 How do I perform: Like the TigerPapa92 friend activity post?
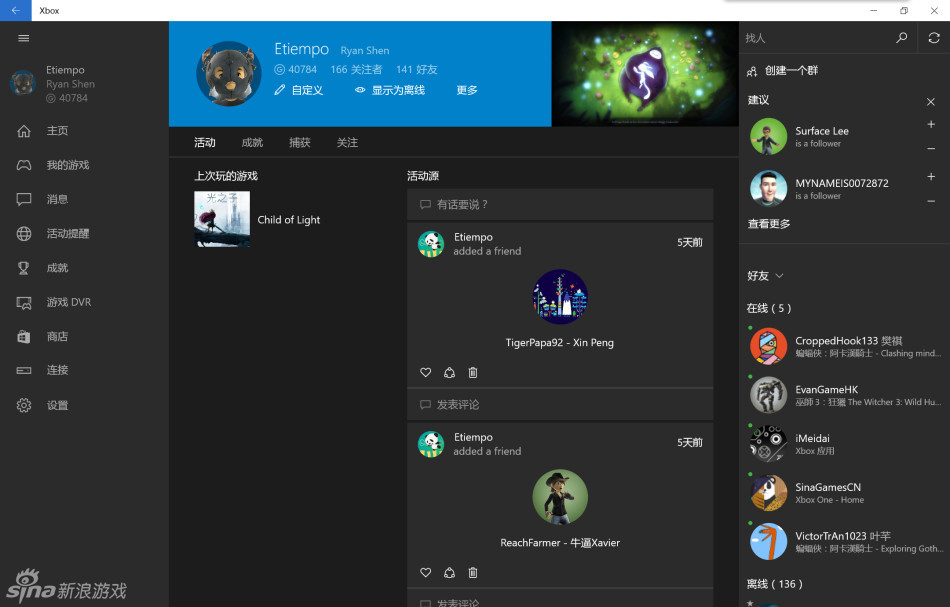pos(425,373)
